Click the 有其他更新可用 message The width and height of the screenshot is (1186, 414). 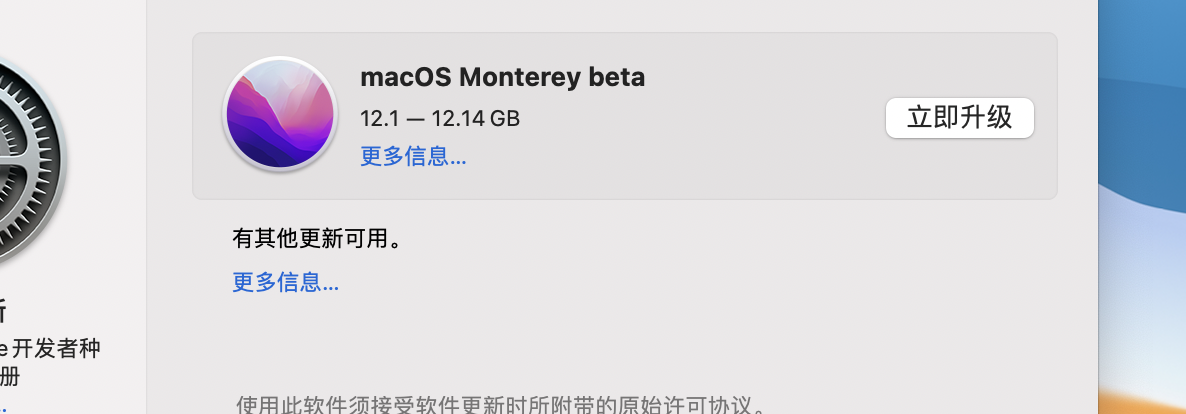click(316, 240)
